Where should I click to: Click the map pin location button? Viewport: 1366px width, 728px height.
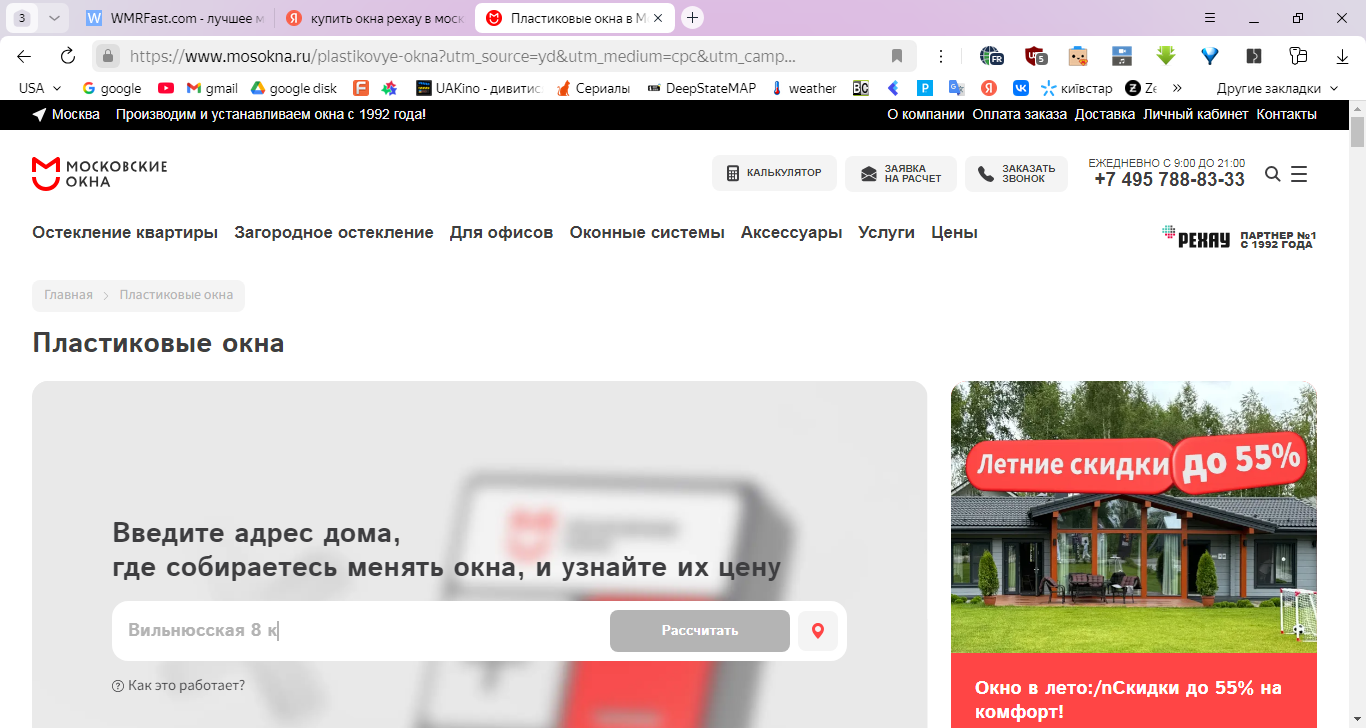818,631
